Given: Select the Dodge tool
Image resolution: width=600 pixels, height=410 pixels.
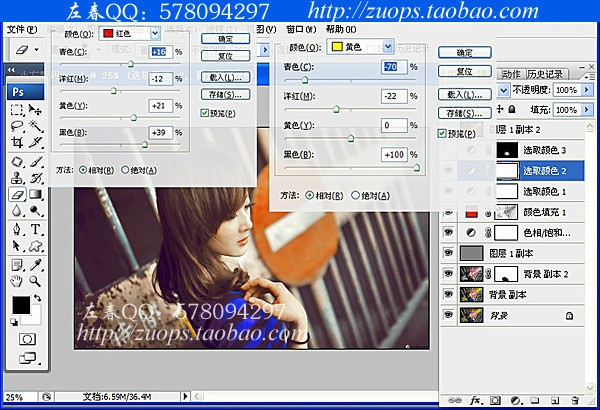Looking at the screenshot, I should (x=36, y=211).
